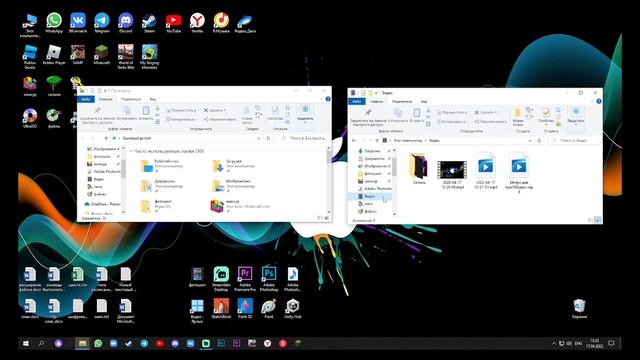Select the Minecraft desktop icon
Screen dimensions: 640x360
[102, 55]
